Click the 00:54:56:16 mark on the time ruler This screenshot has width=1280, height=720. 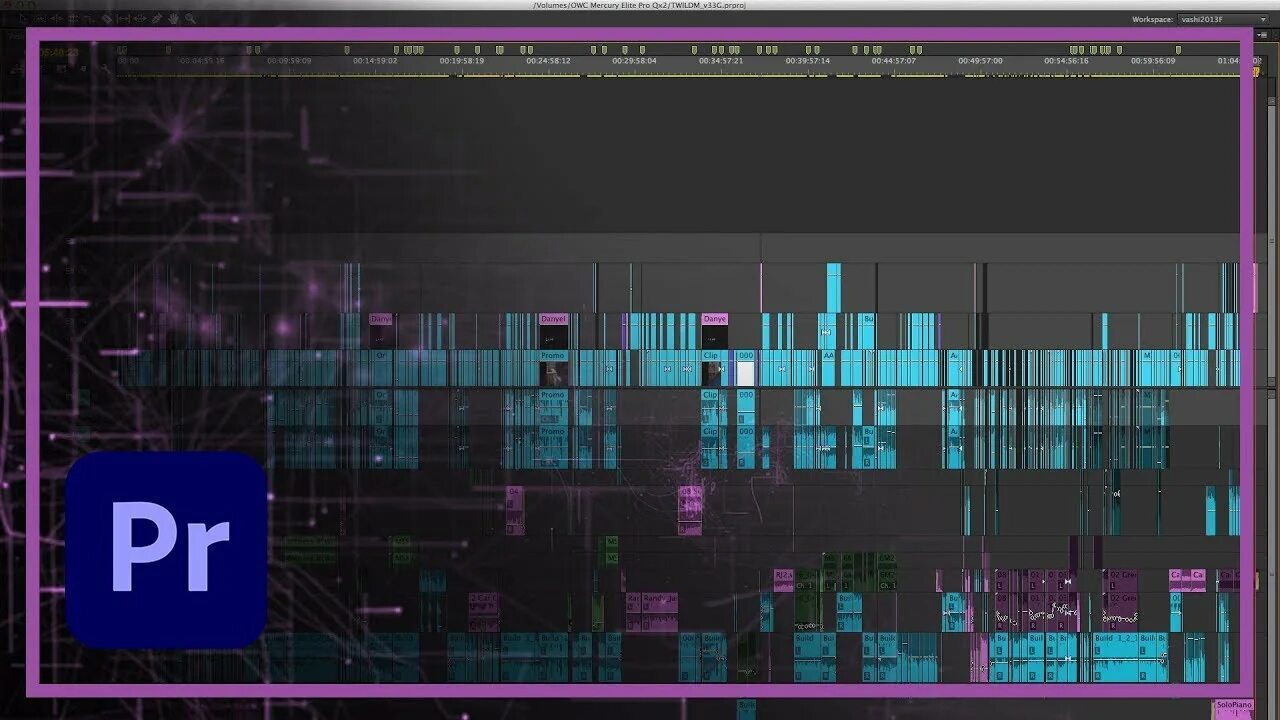coord(1066,60)
